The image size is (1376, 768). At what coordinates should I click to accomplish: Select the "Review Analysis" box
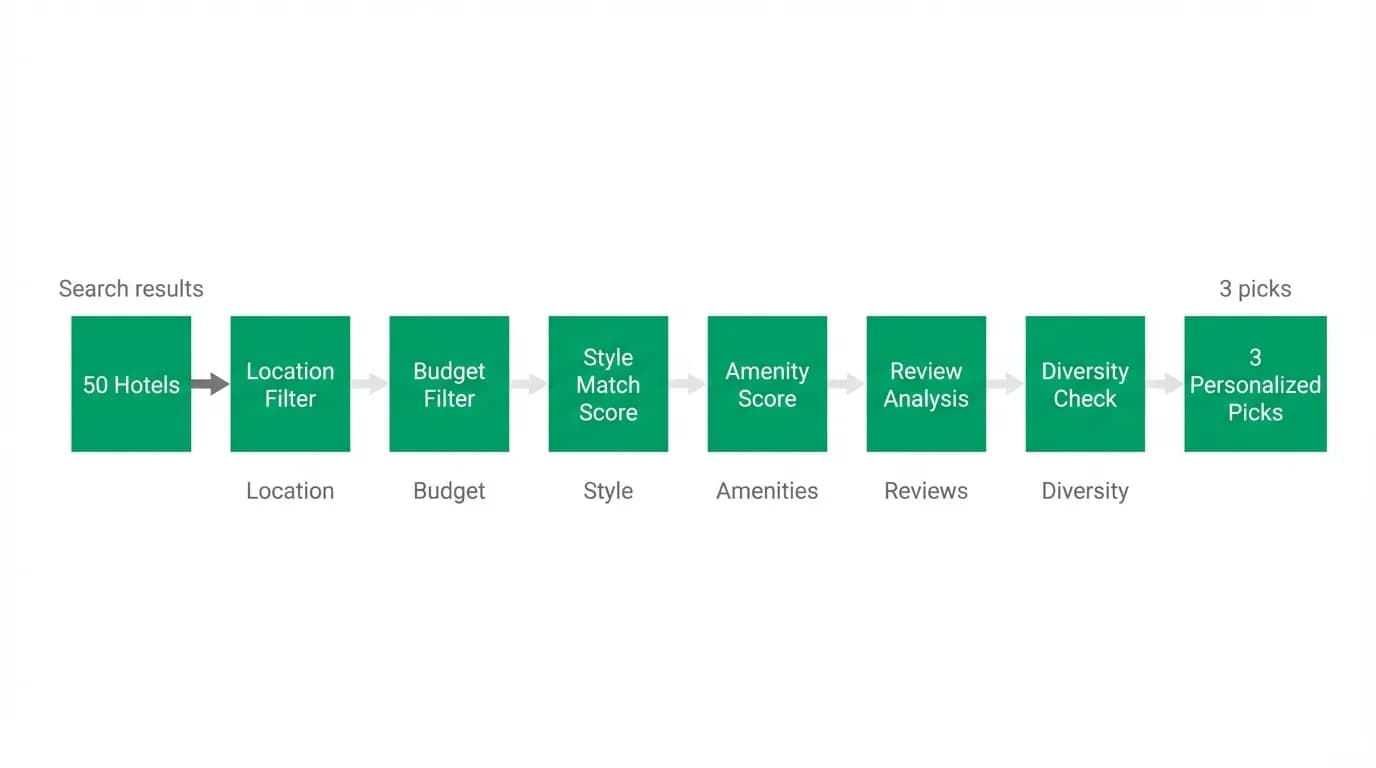[x=926, y=384]
